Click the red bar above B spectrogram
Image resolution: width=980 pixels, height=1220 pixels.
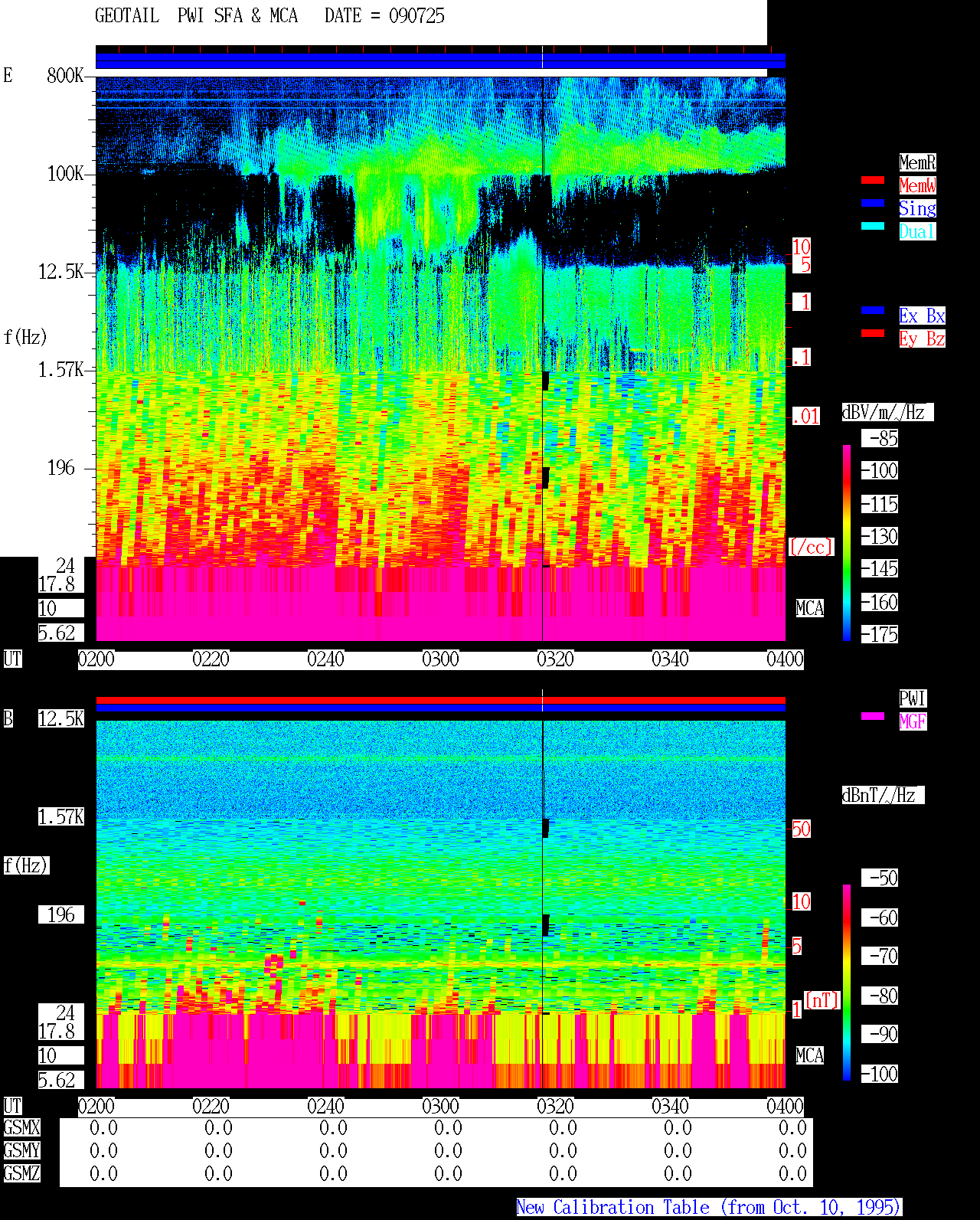click(x=440, y=700)
